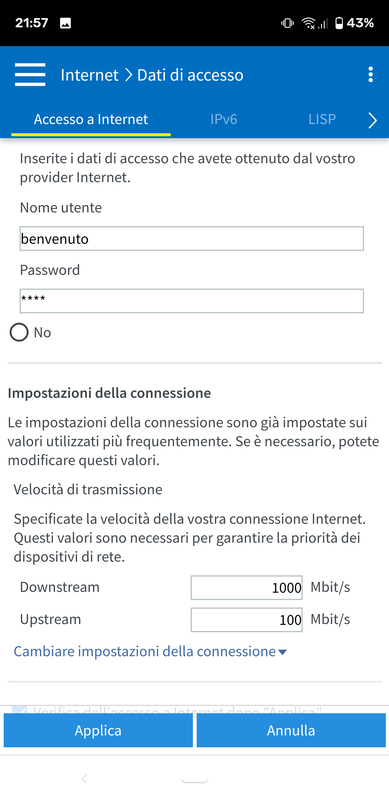
Task: Focus the Password input field
Action: [x=192, y=301]
